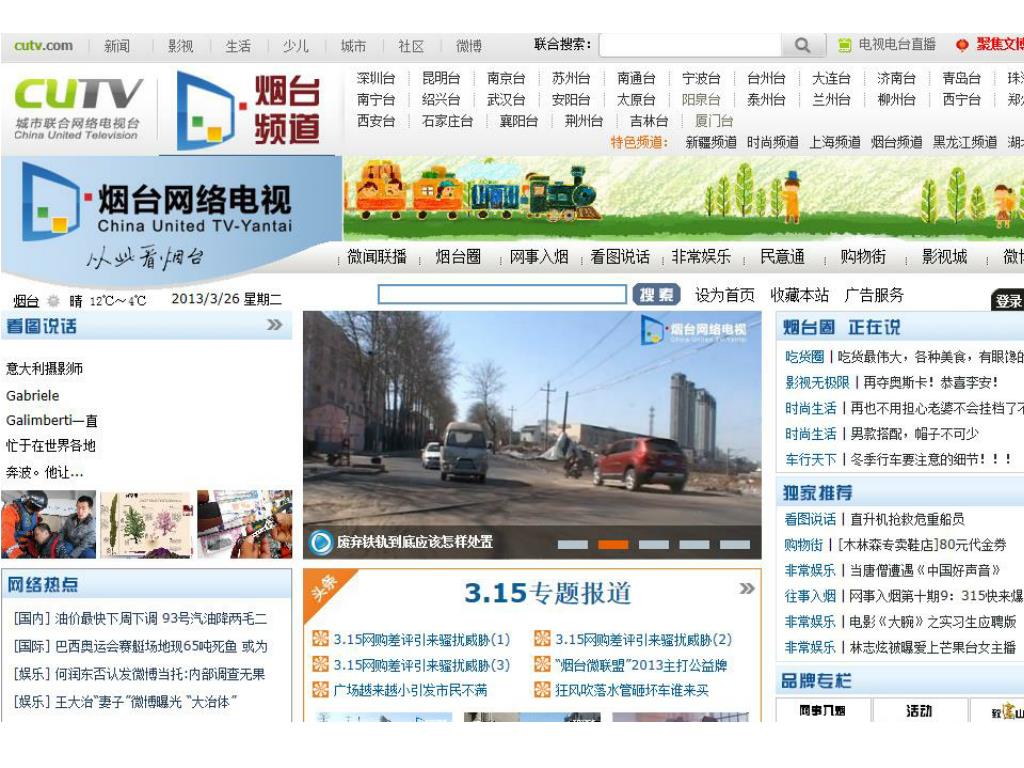Open 昆明台 station link
This screenshot has height=768, width=1024.
441,78
